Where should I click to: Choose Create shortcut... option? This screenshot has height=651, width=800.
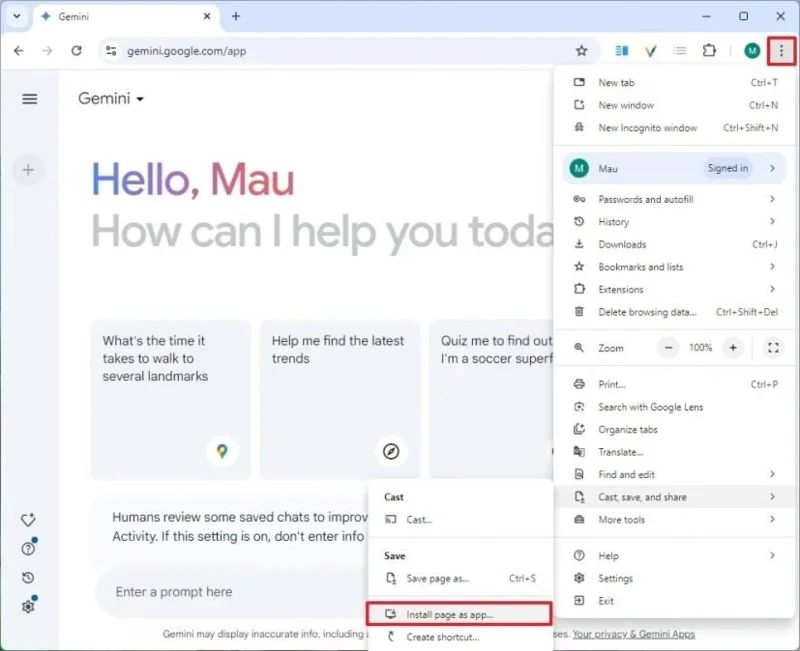pyautogui.click(x=460, y=637)
